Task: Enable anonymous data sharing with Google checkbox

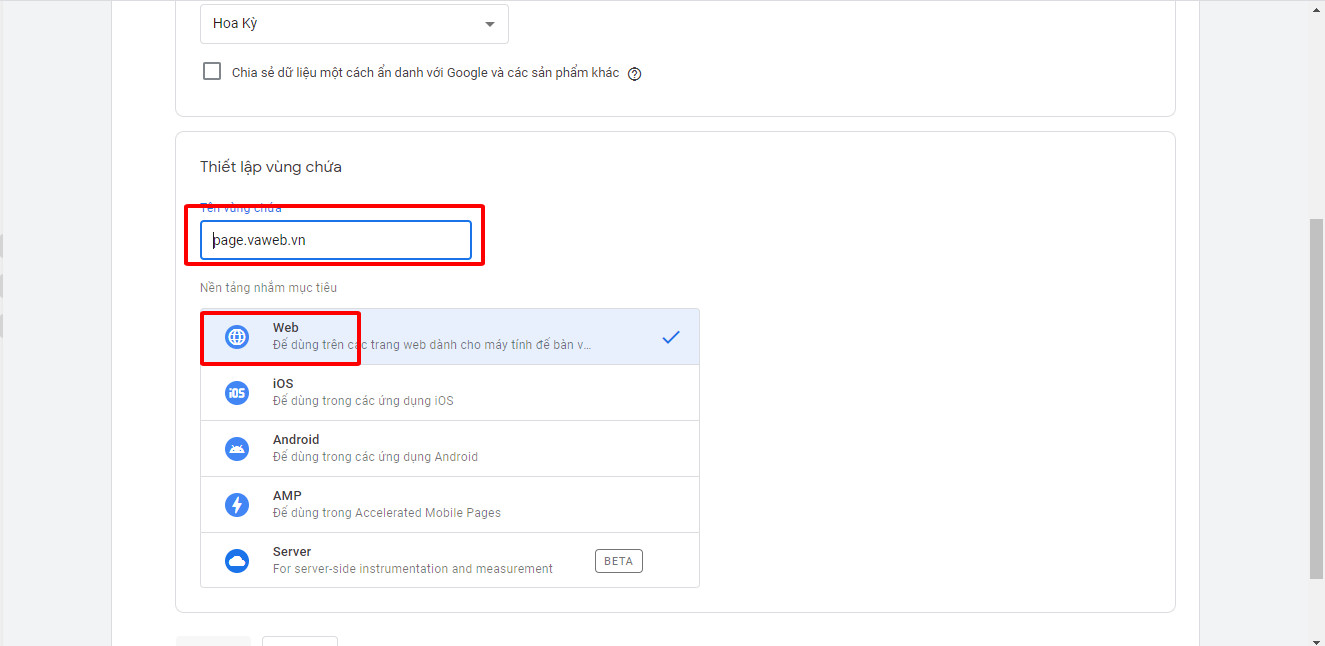Action: tap(212, 72)
